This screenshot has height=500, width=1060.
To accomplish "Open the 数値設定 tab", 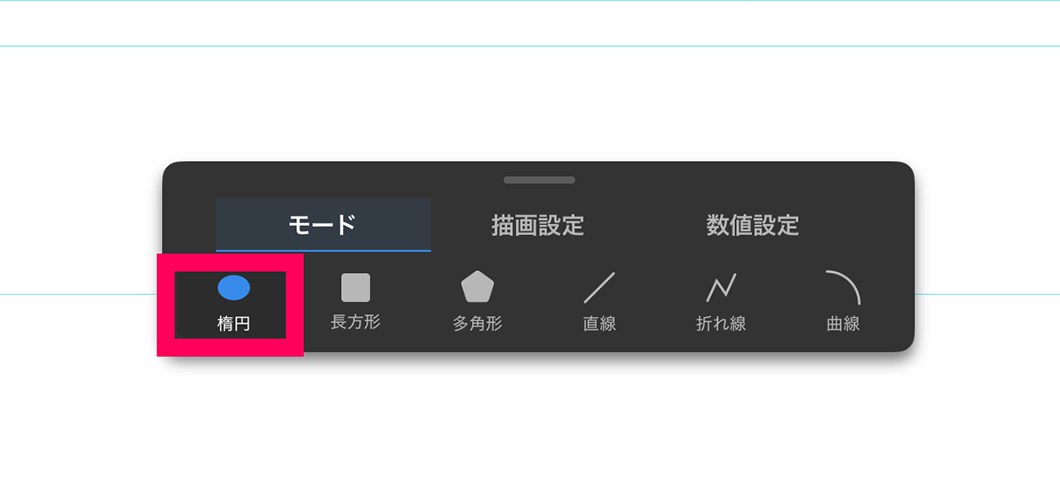I will coord(752,224).
